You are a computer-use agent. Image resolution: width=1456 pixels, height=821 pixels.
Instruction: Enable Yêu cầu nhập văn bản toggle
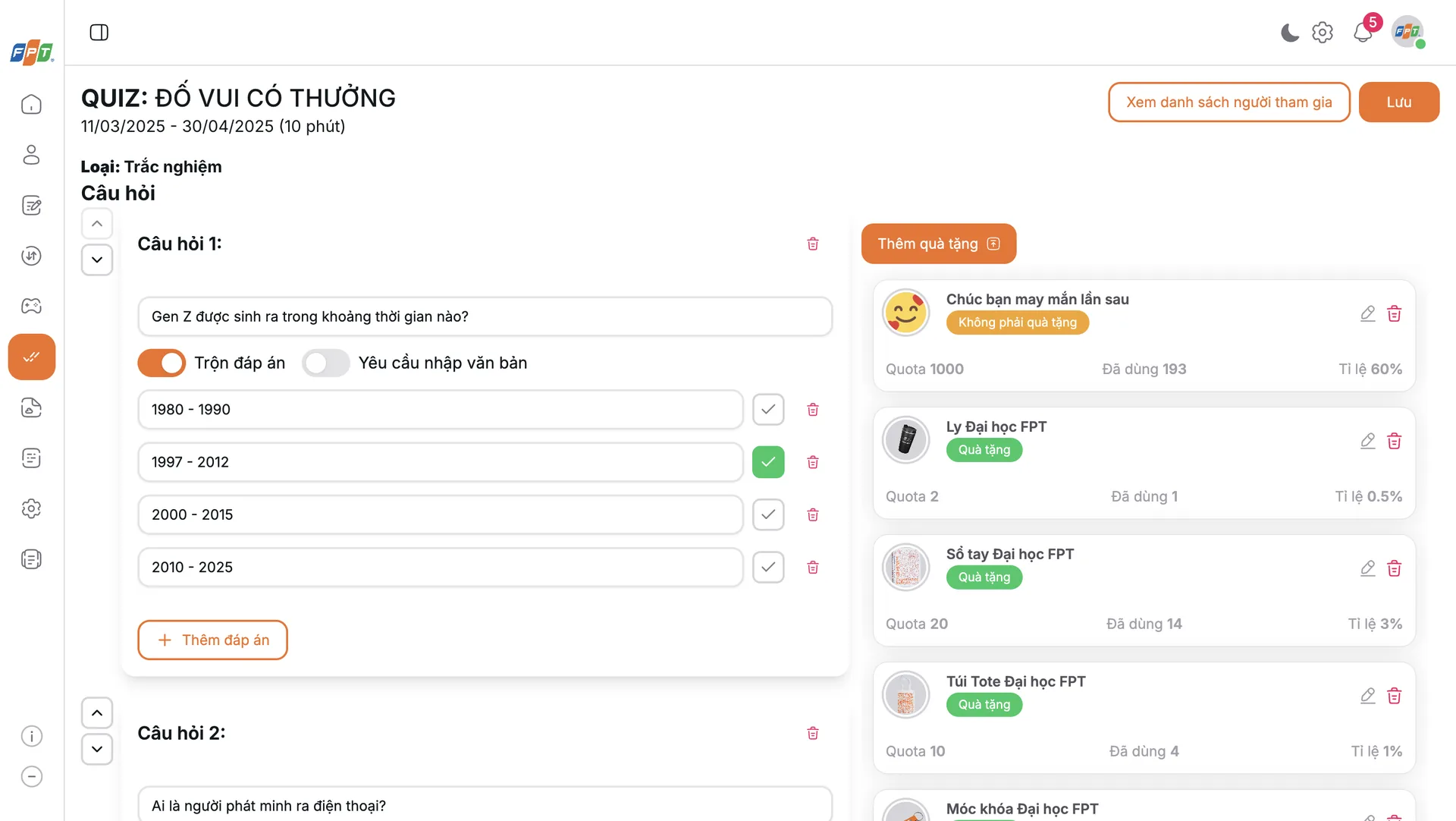325,363
